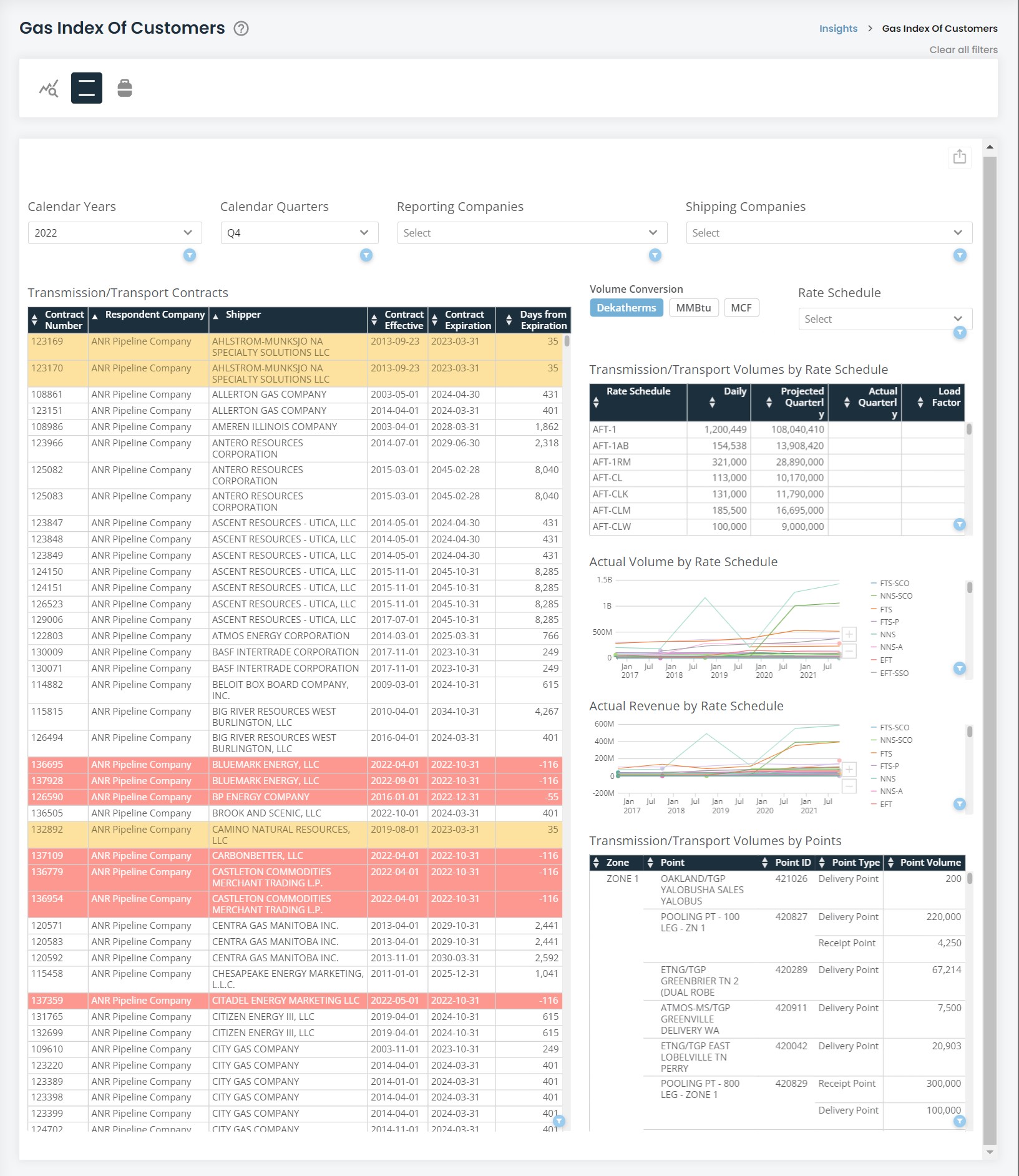Zoom out on Actual Volume chart

click(x=849, y=651)
